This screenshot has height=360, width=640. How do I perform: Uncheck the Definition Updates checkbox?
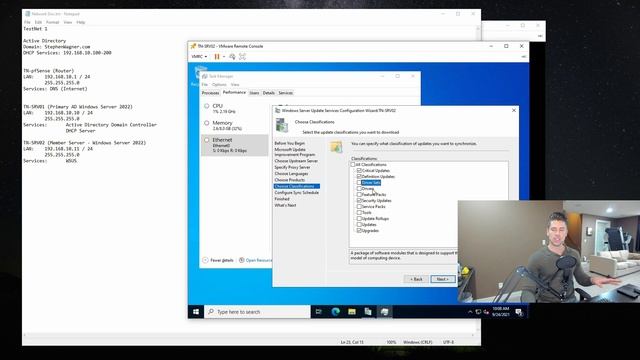359,176
